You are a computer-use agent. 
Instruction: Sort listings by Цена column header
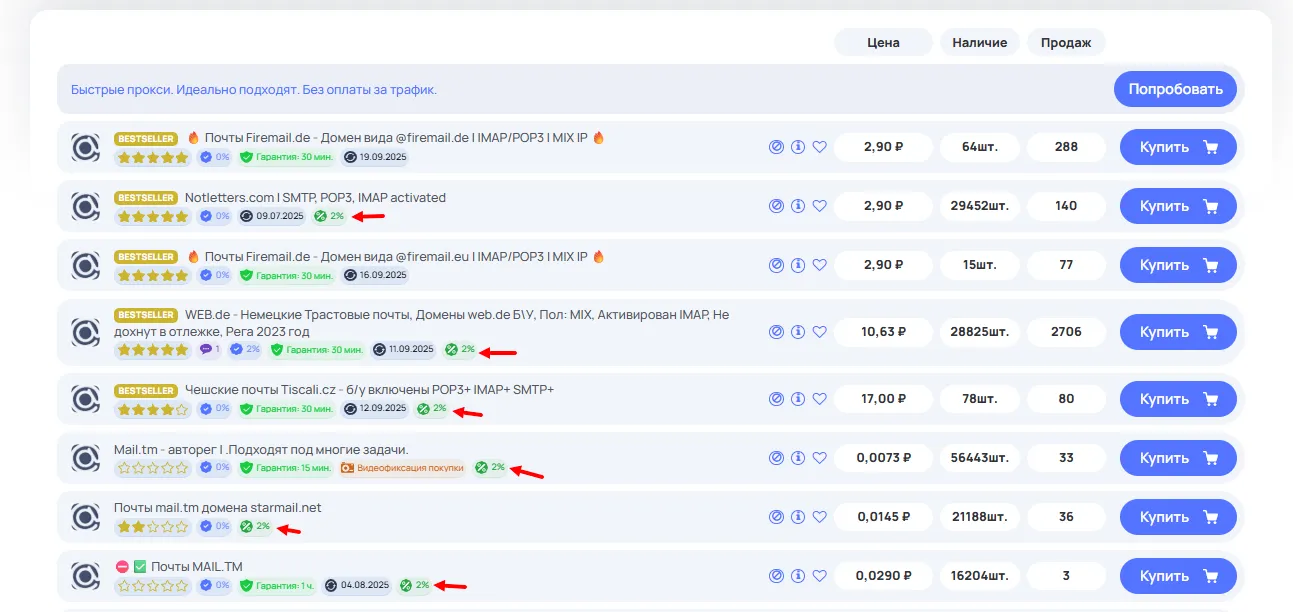(x=883, y=42)
